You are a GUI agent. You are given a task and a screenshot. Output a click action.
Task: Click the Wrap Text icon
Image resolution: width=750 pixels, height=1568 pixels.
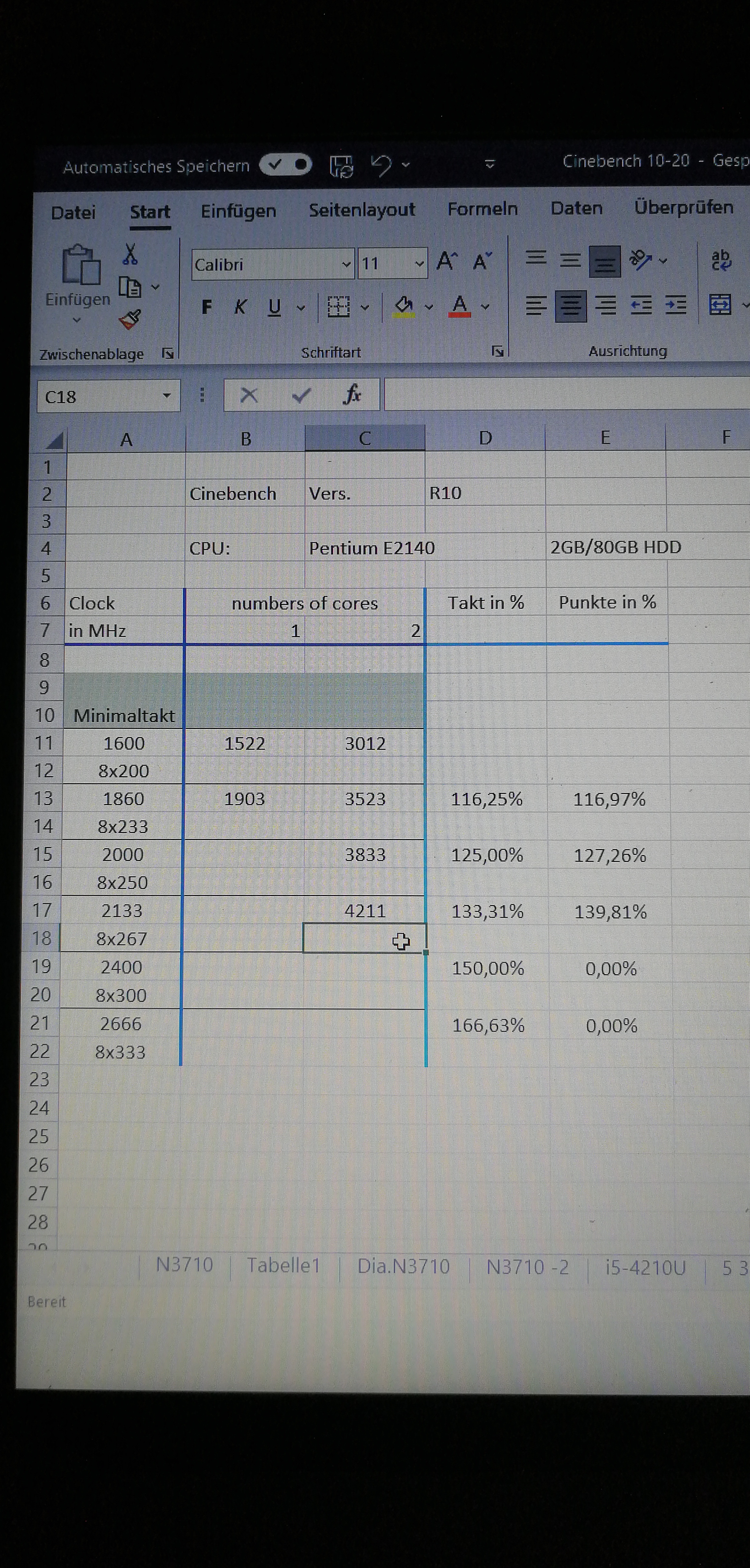pyautogui.click(x=721, y=261)
